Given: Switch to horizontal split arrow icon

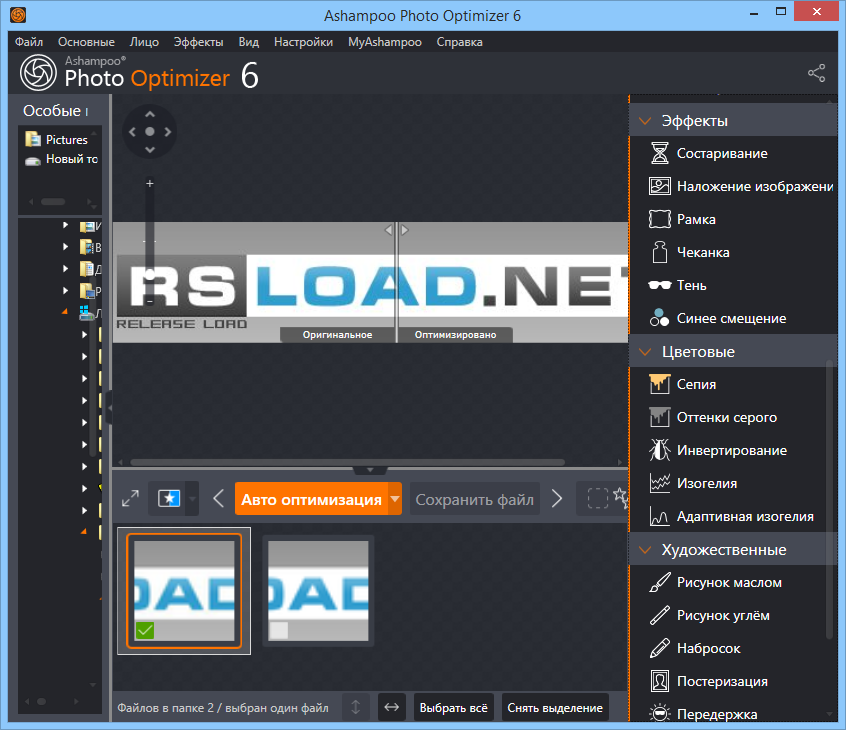Looking at the screenshot, I should [x=392, y=707].
